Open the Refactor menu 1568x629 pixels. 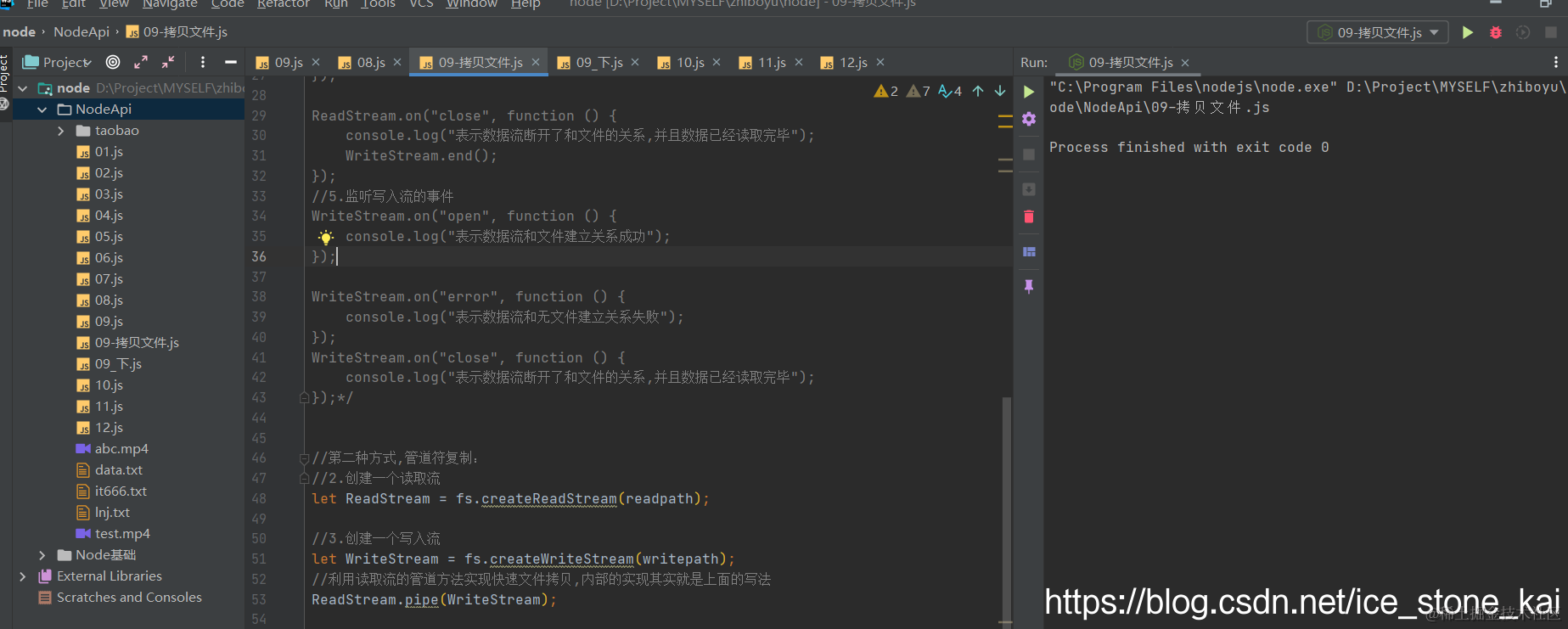coord(283,4)
